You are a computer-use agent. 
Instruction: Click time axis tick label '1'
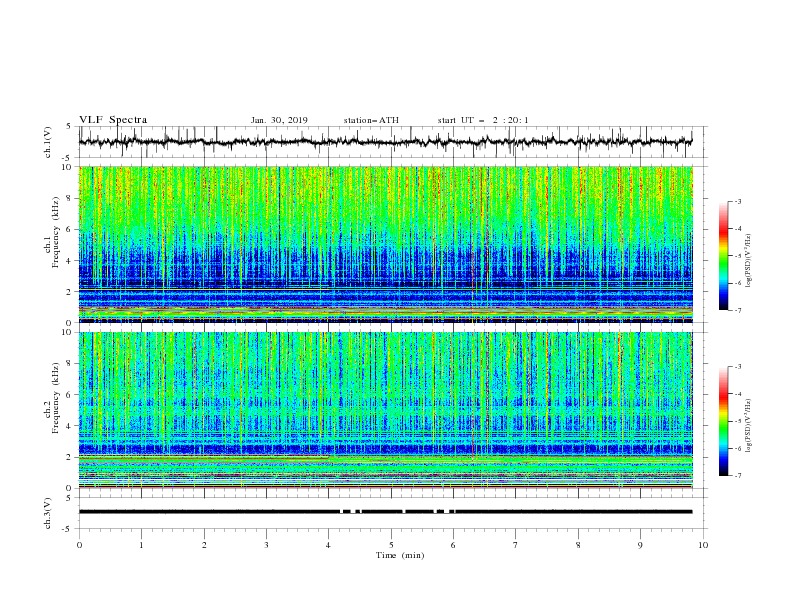(x=141, y=545)
